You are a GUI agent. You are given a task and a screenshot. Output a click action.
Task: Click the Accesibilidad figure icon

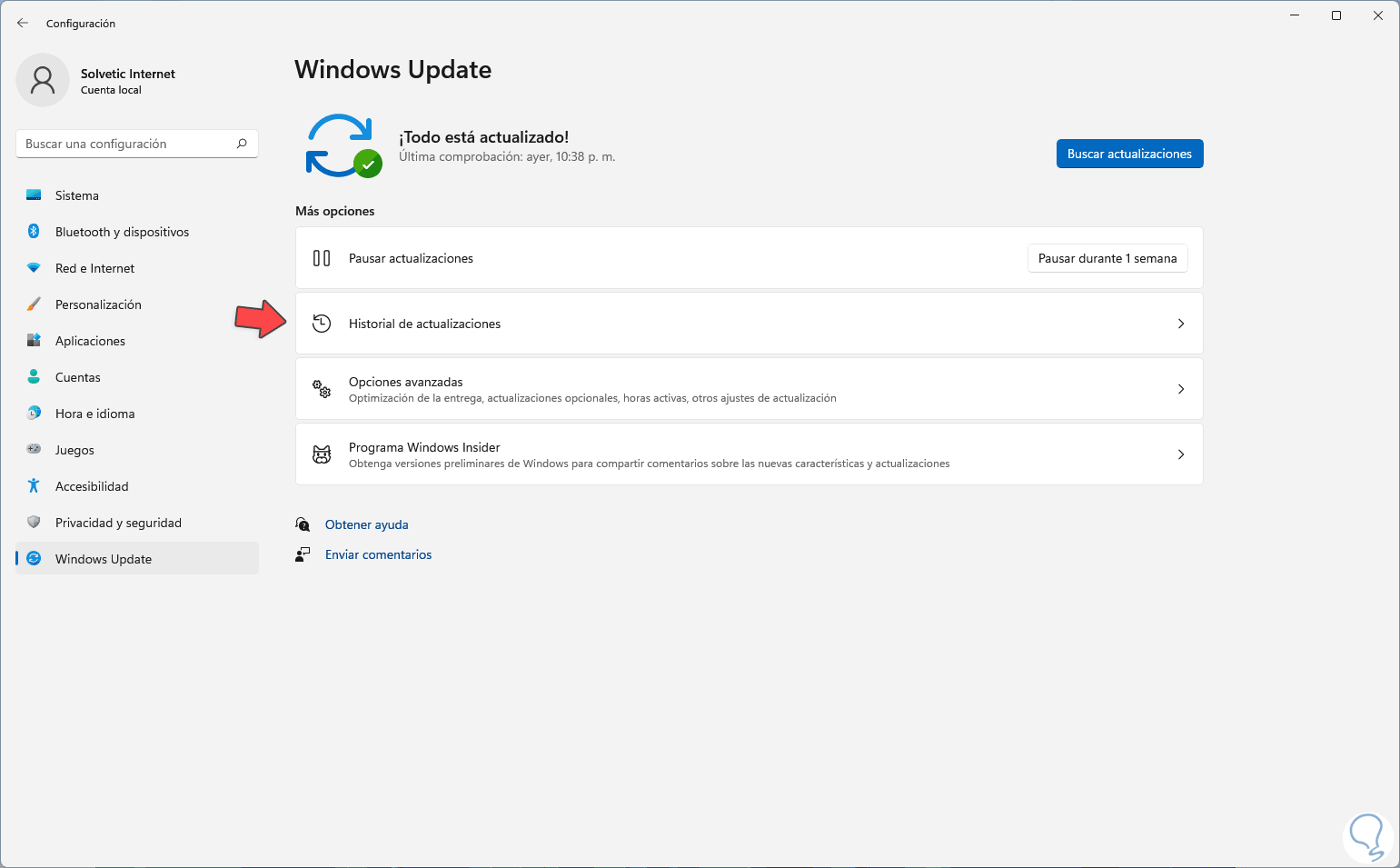[x=34, y=486]
